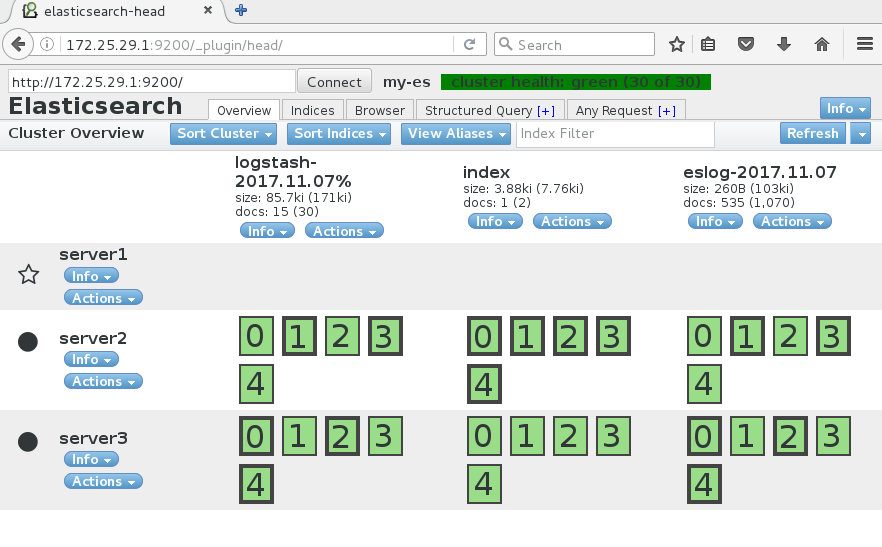
Task: Expand the arrow beside Refresh button
Action: pos(861,134)
